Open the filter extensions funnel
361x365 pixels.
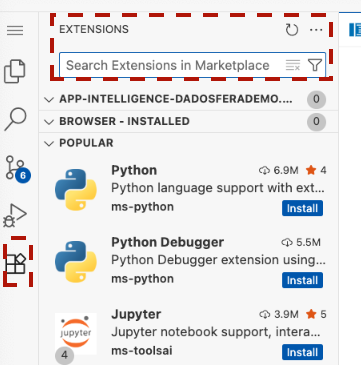(315, 65)
